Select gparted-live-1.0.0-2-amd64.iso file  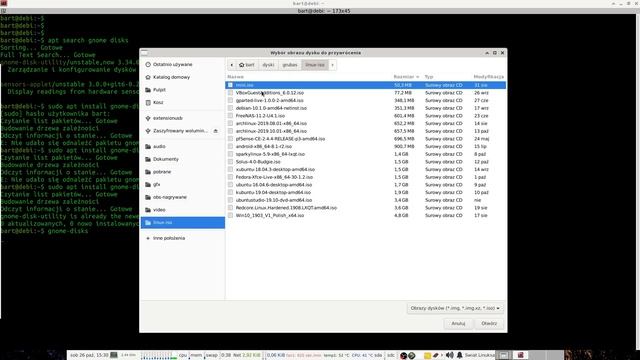pyautogui.click(x=366, y=100)
